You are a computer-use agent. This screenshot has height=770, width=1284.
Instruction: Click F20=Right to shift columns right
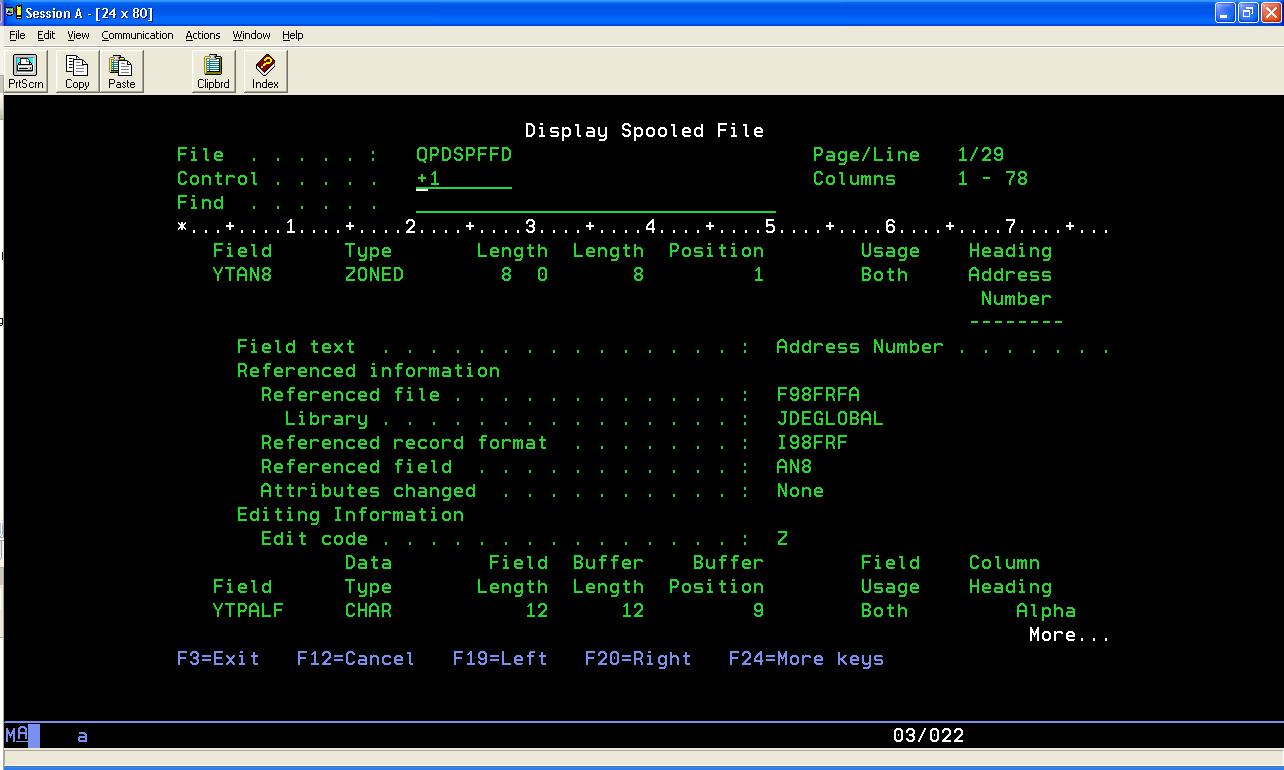coord(637,658)
